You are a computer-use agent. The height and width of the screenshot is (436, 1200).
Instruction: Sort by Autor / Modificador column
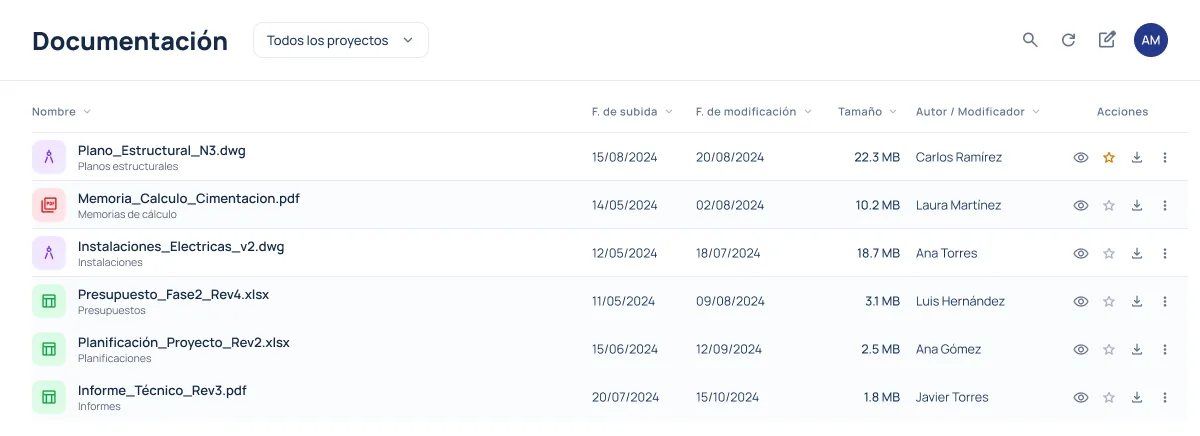pyautogui.click(x=978, y=112)
